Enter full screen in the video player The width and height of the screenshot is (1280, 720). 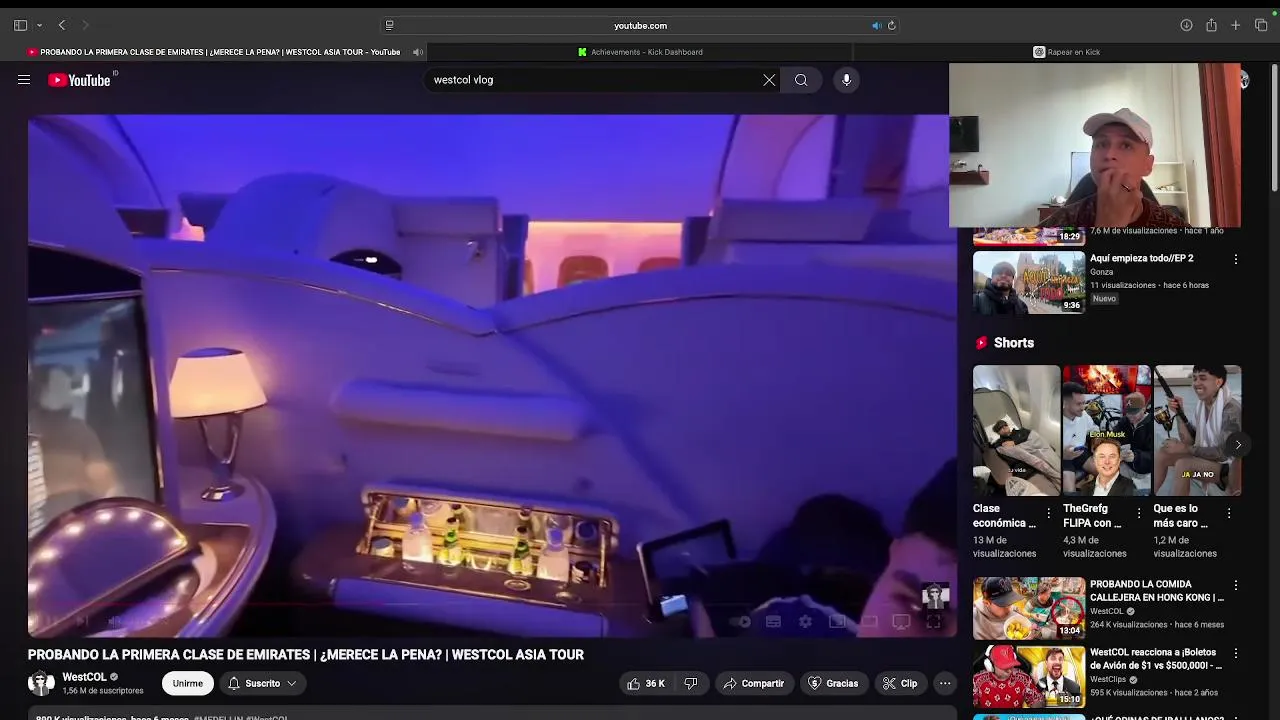click(933, 621)
